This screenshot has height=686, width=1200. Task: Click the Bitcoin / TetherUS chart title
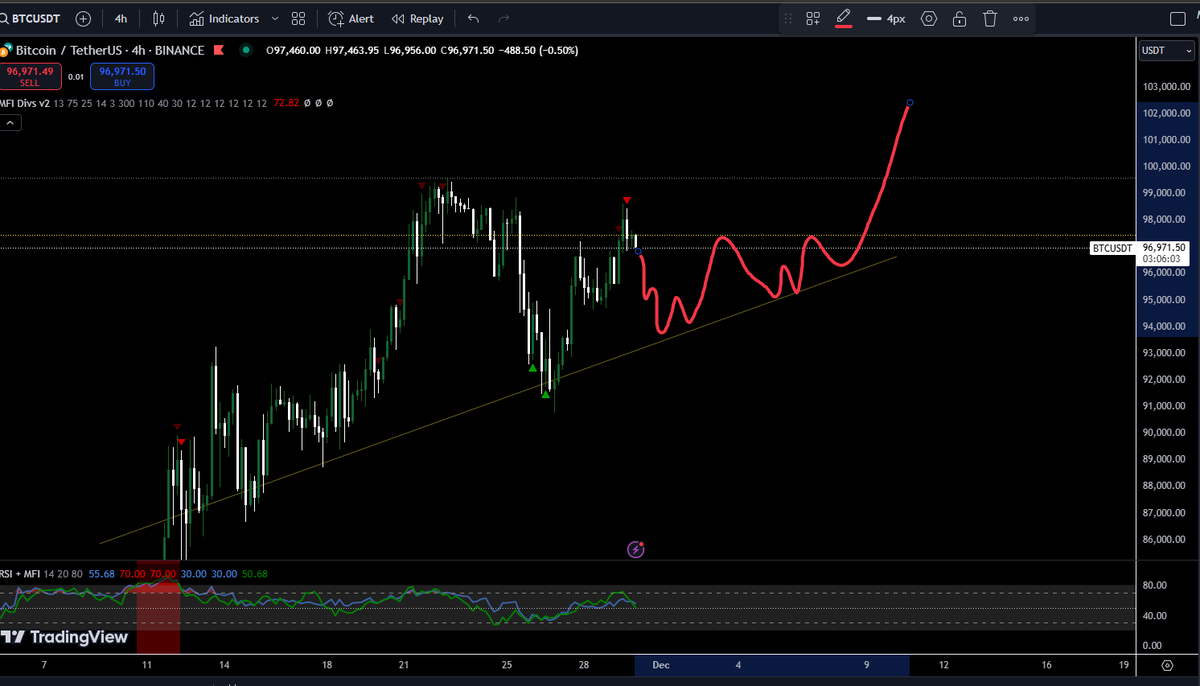(110, 50)
